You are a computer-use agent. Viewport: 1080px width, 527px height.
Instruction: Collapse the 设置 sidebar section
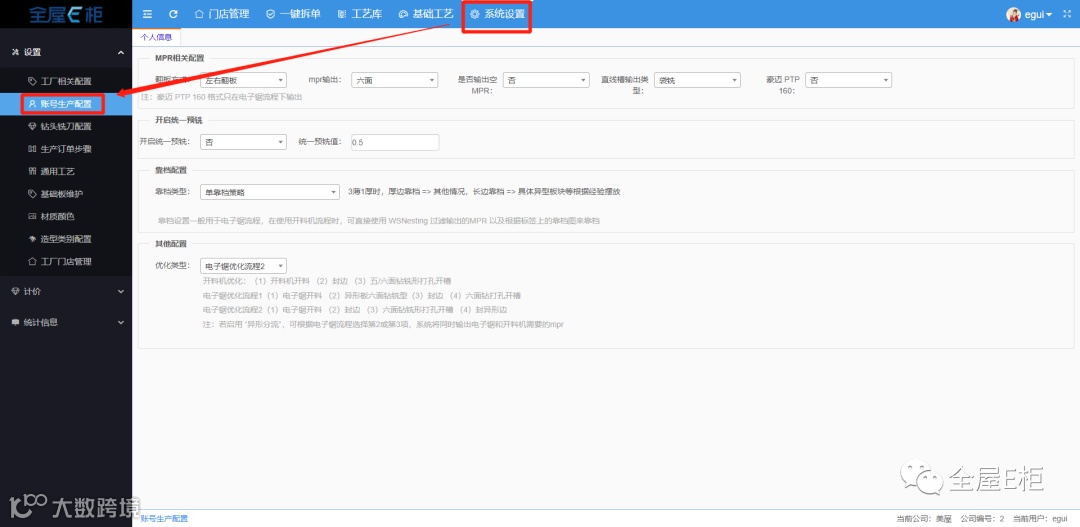click(x=65, y=52)
